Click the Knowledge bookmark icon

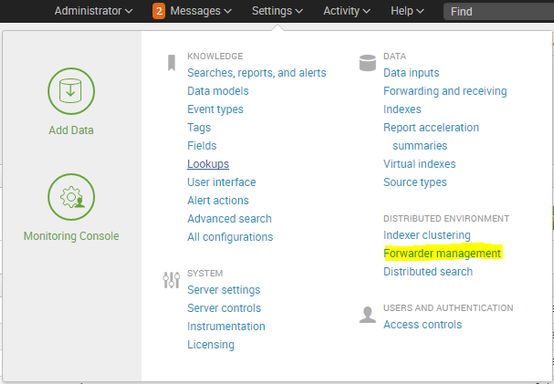pyautogui.click(x=171, y=63)
